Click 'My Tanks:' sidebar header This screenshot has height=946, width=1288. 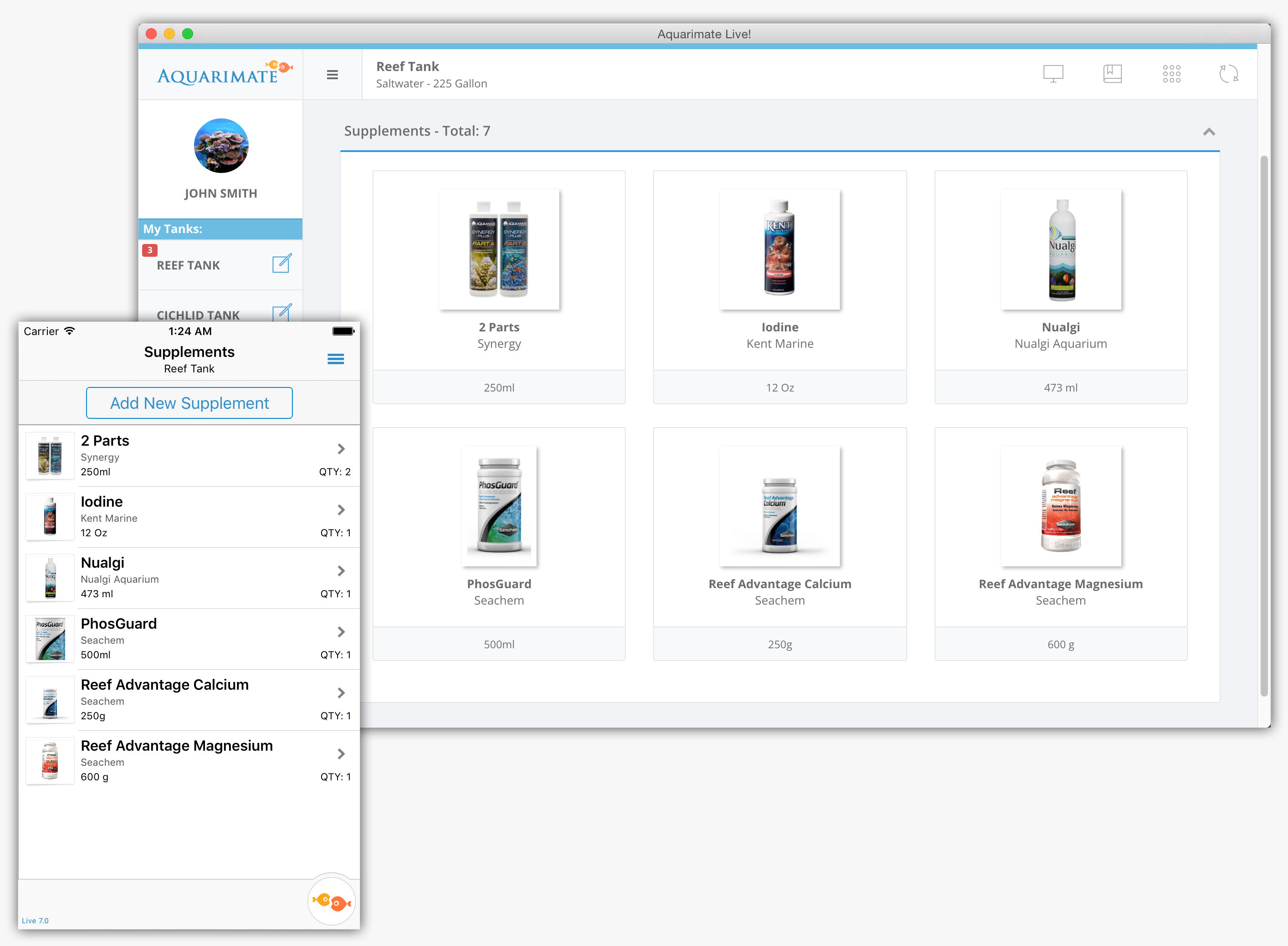click(x=173, y=229)
